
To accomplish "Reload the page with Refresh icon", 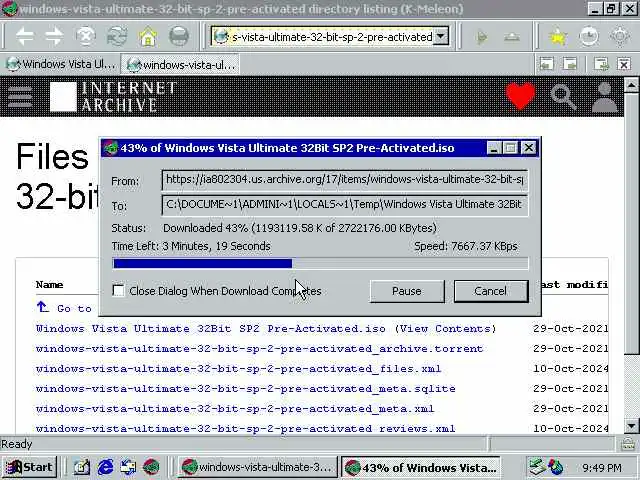I will tap(117, 37).
